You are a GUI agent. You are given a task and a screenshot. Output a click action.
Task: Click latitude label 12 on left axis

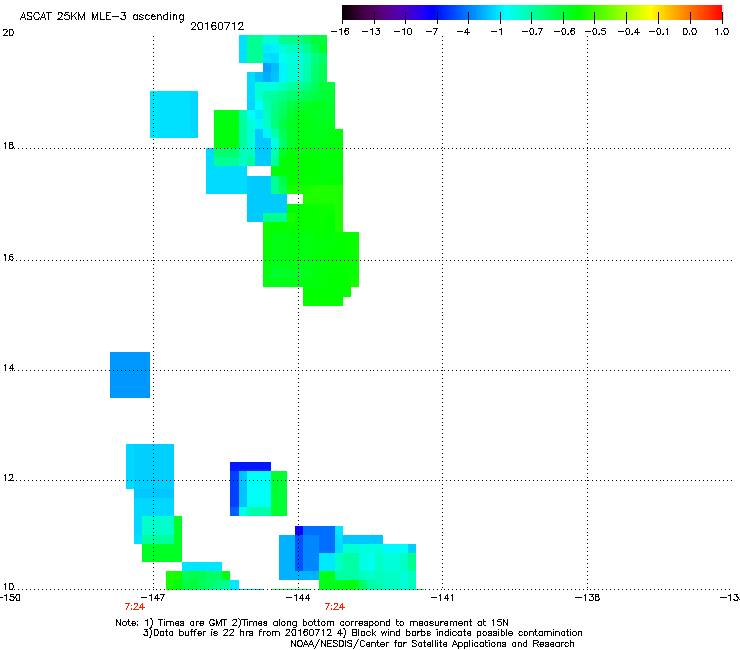[8, 478]
